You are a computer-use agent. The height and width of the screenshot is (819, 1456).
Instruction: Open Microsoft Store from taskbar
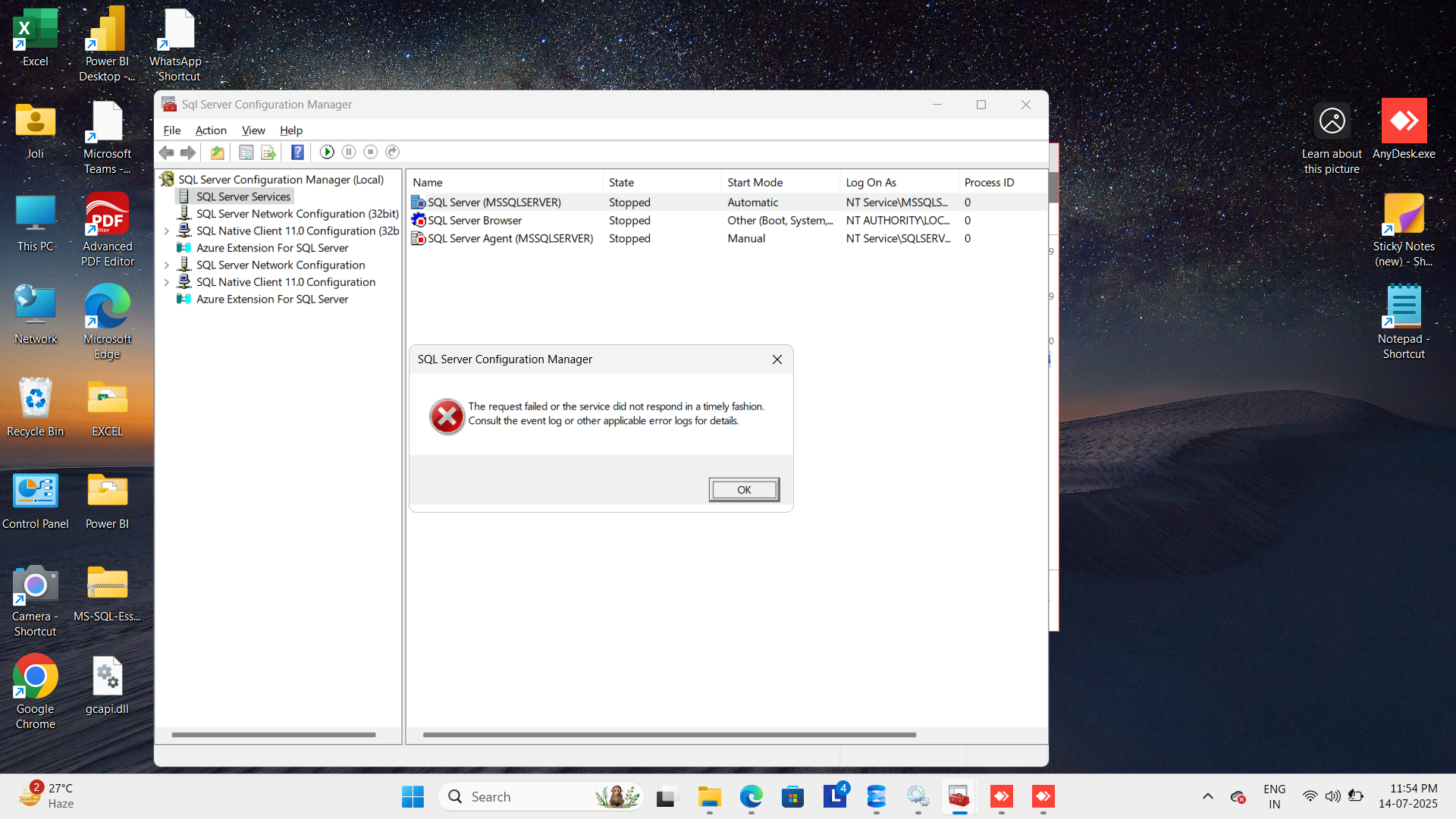tap(792, 797)
